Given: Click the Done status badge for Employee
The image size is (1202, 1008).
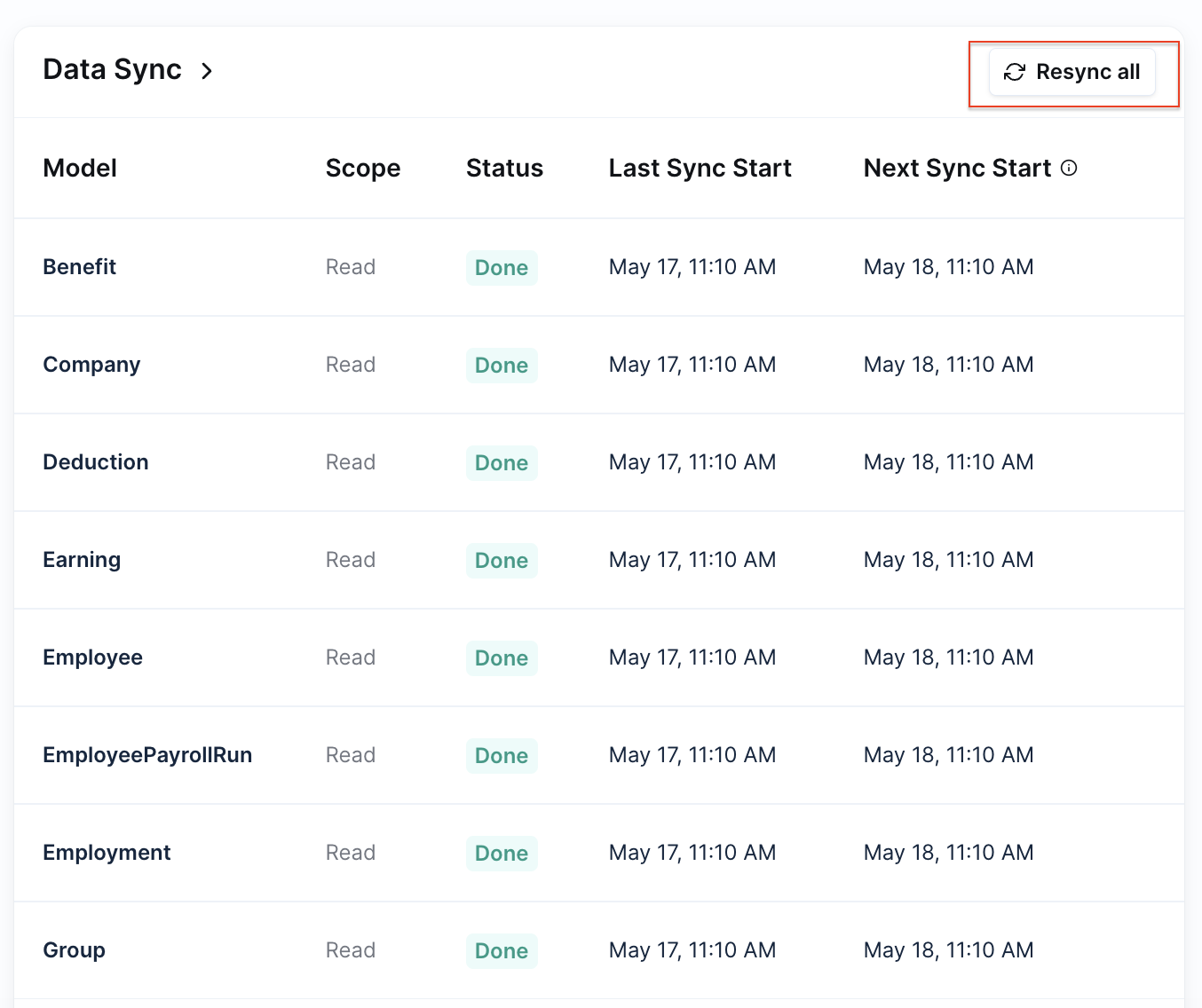Looking at the screenshot, I should [502, 658].
